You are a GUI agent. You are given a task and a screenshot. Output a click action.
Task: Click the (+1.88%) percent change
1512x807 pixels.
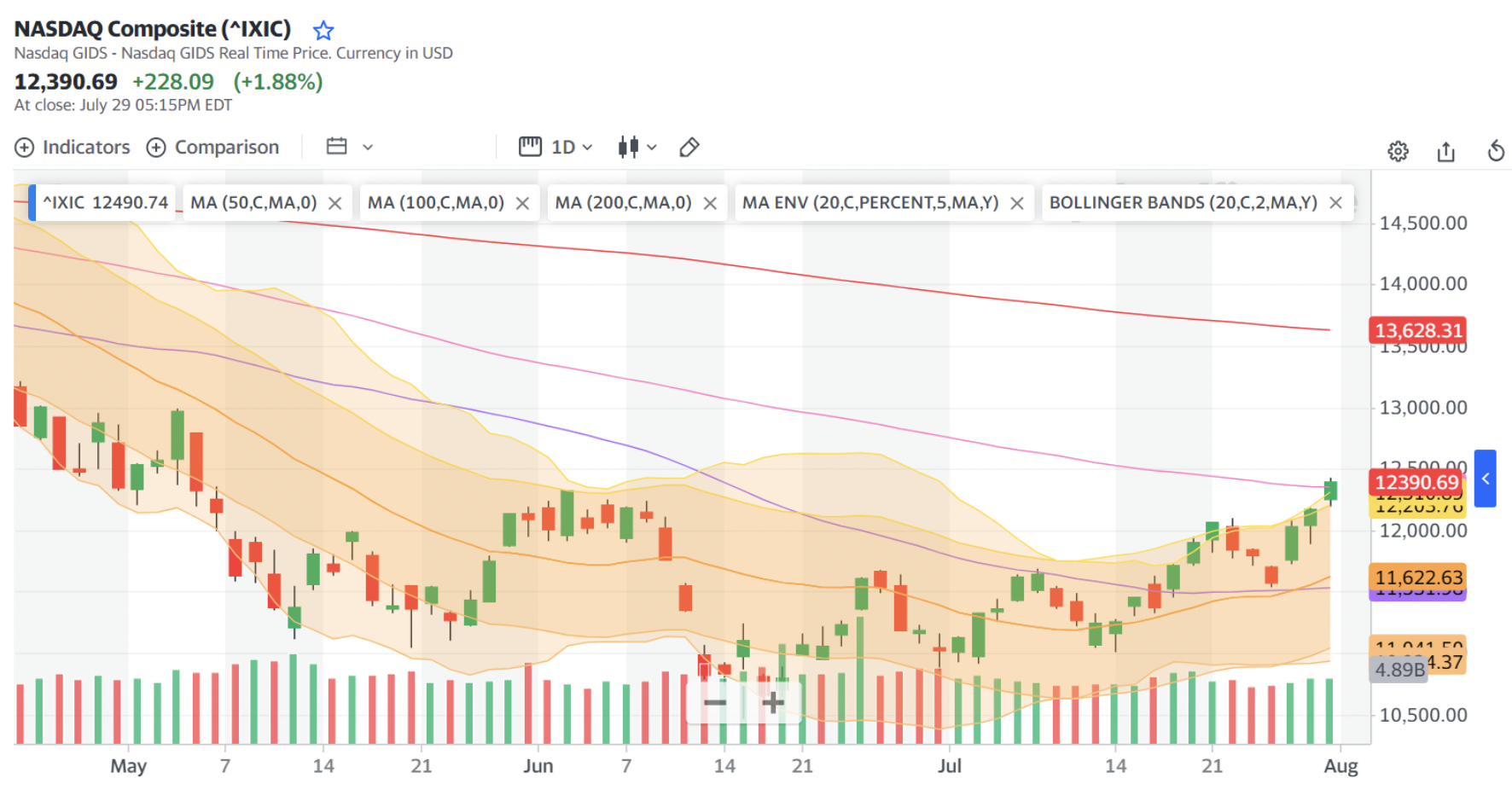(278, 82)
